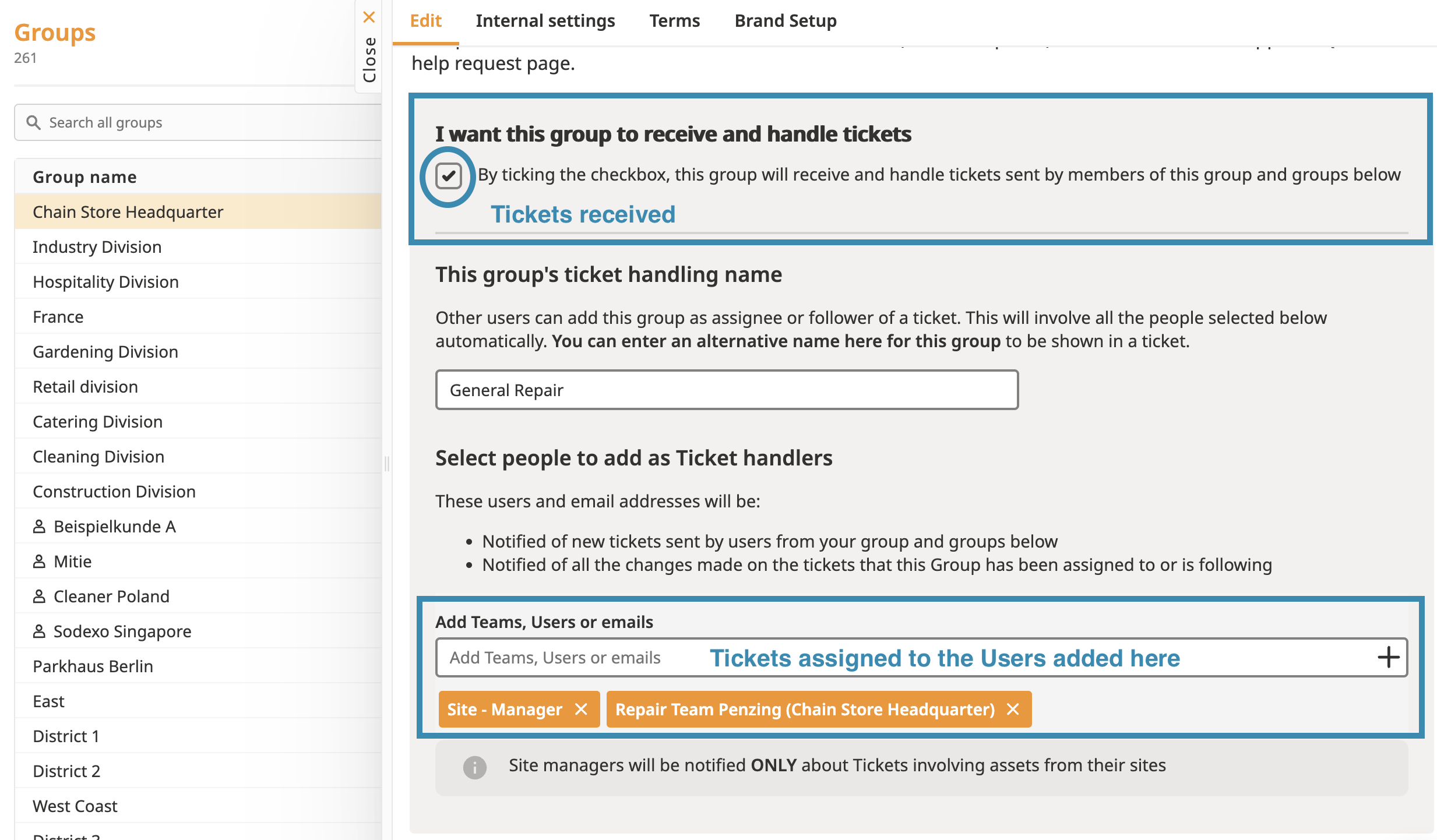Select the Industry Division group
The height and width of the screenshot is (840, 1437).
coord(97,247)
